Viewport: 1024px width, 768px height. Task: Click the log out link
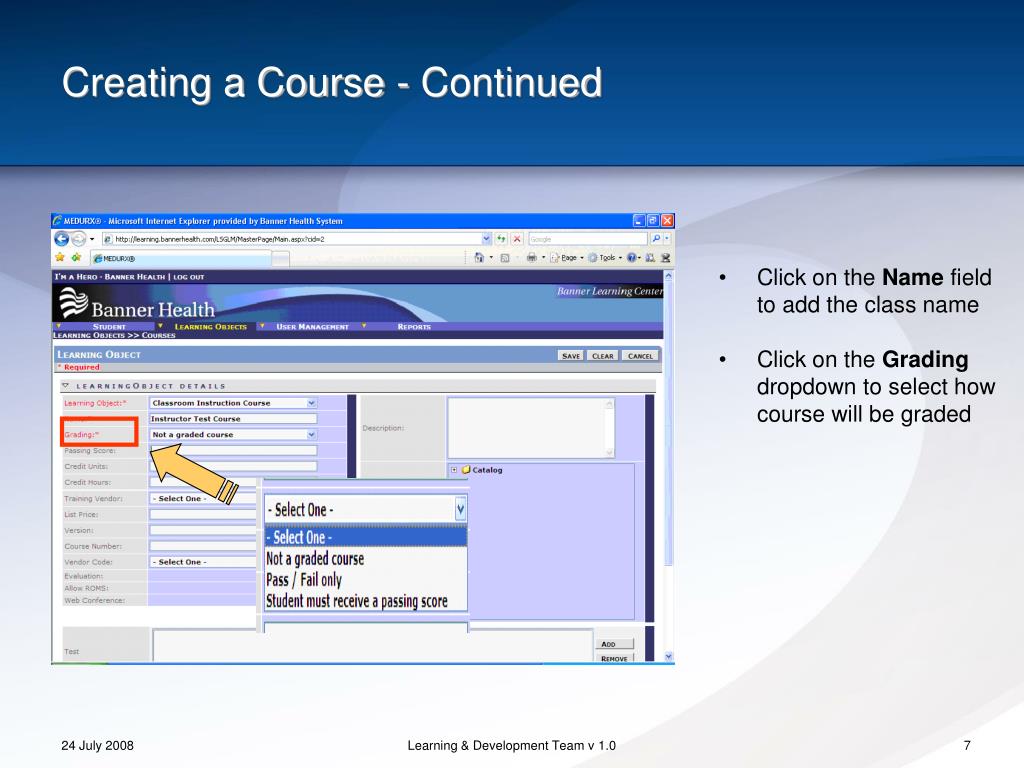(189, 277)
